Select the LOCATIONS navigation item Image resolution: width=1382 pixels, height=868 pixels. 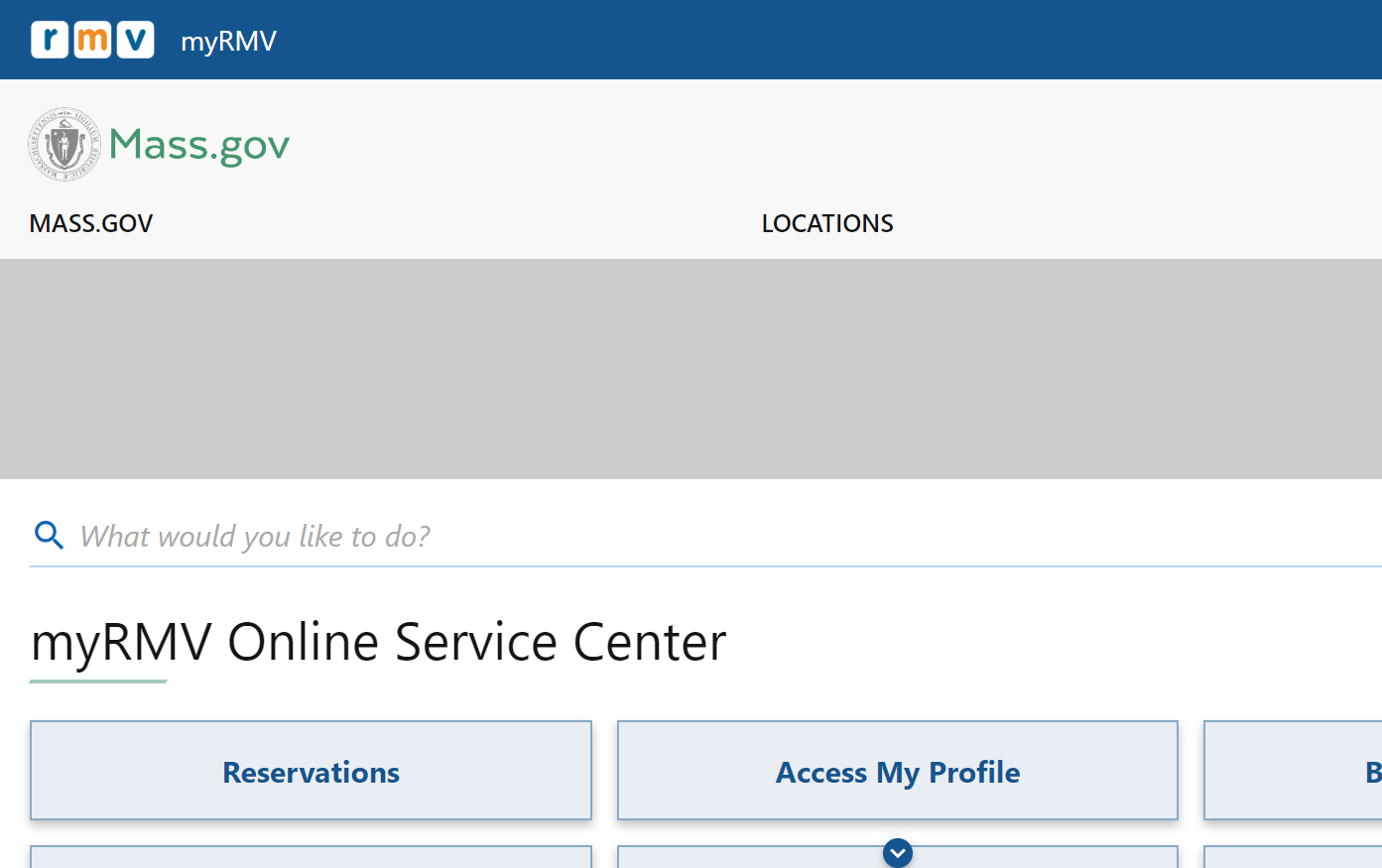(x=827, y=223)
